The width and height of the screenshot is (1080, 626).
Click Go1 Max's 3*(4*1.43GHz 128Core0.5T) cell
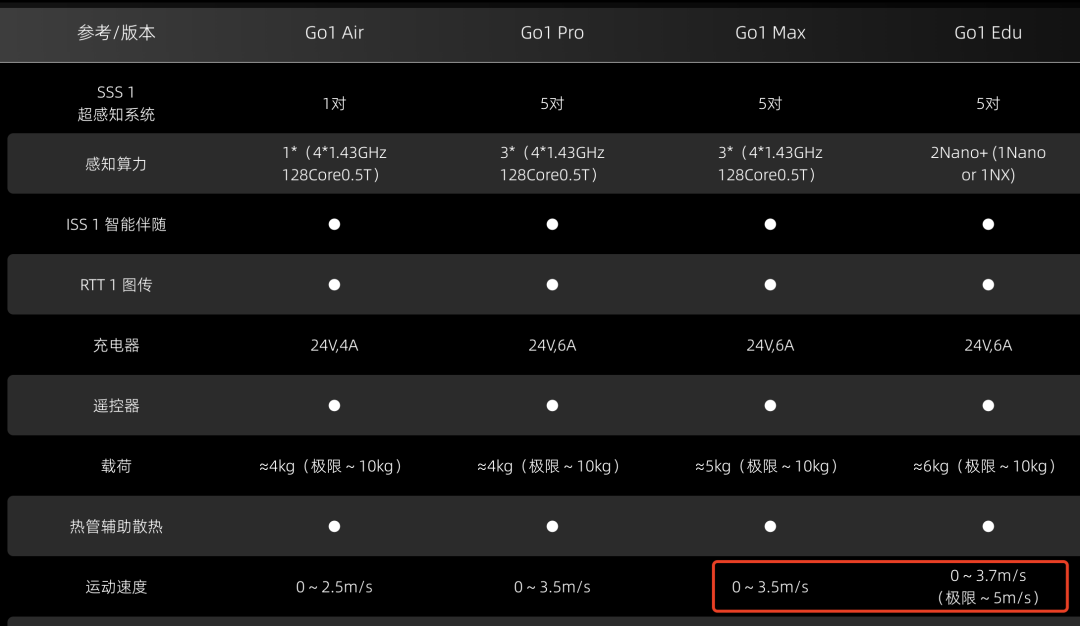770,164
